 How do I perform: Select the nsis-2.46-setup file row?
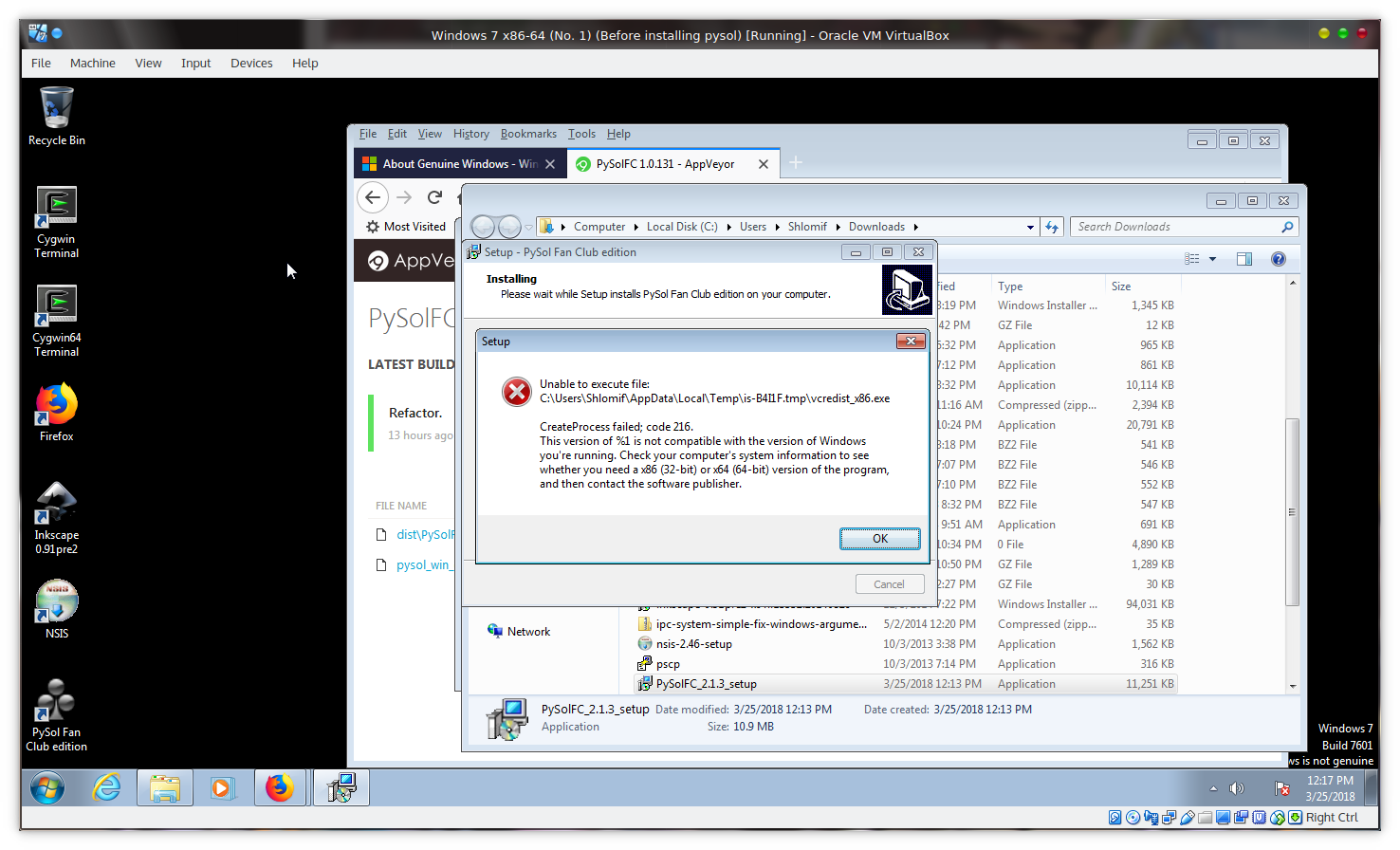coord(906,644)
